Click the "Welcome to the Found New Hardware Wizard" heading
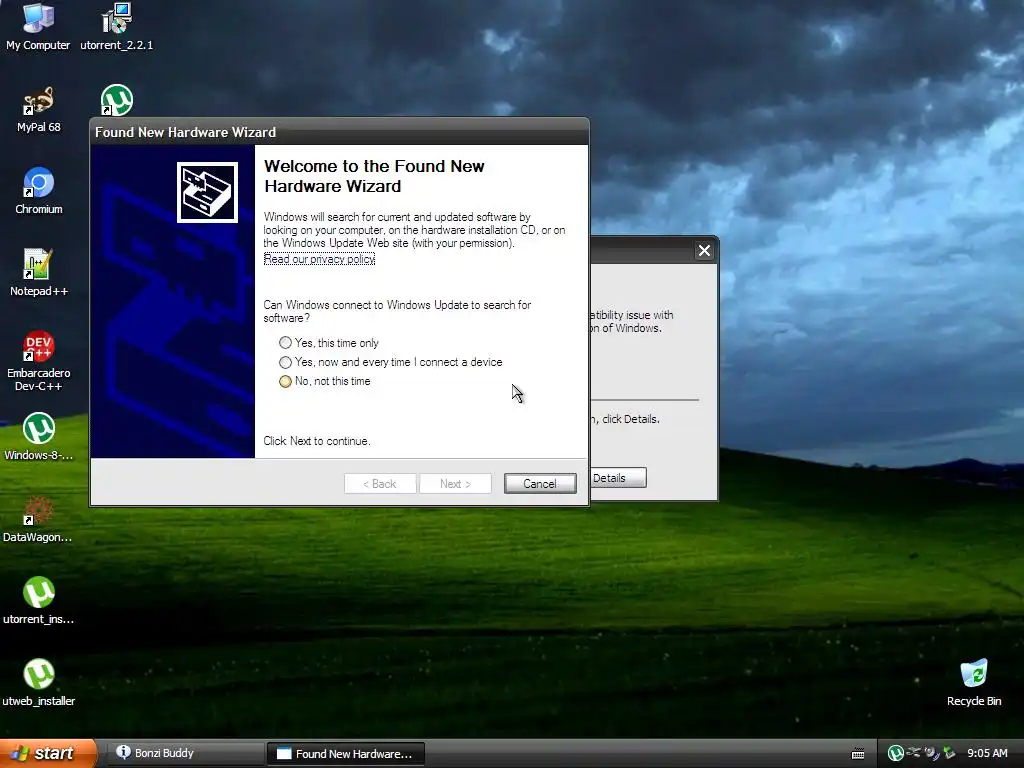This screenshot has height=768, width=1024. (374, 176)
